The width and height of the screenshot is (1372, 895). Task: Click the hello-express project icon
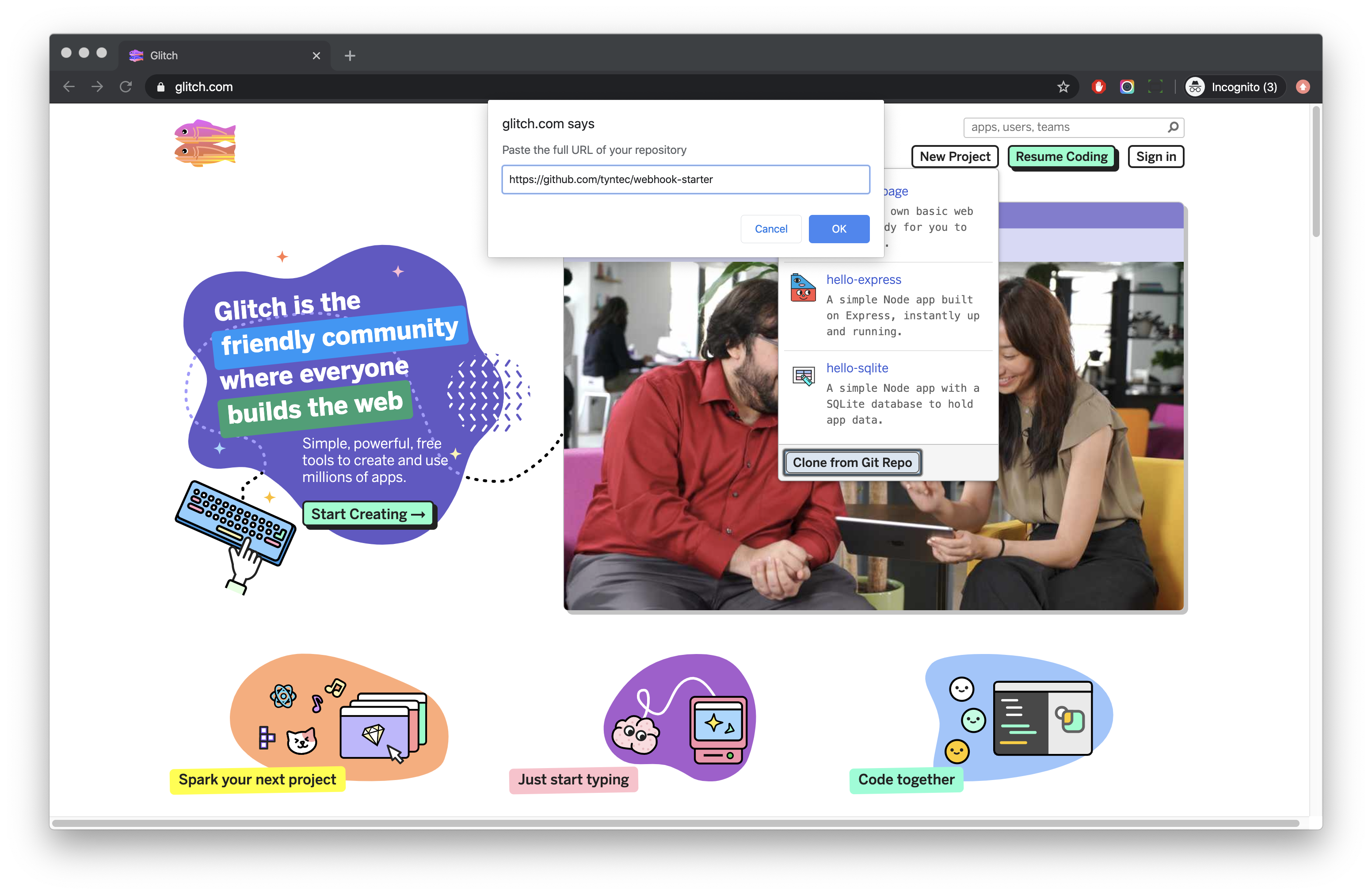tap(803, 287)
